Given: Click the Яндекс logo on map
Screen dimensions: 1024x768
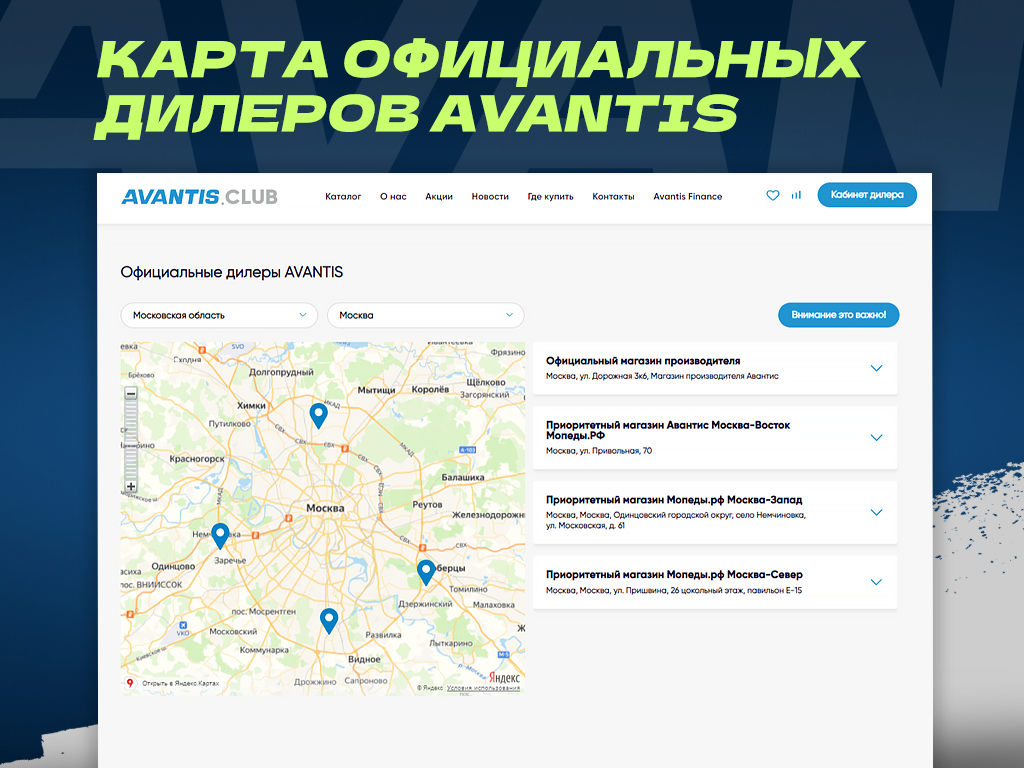Looking at the screenshot, I should [504, 678].
